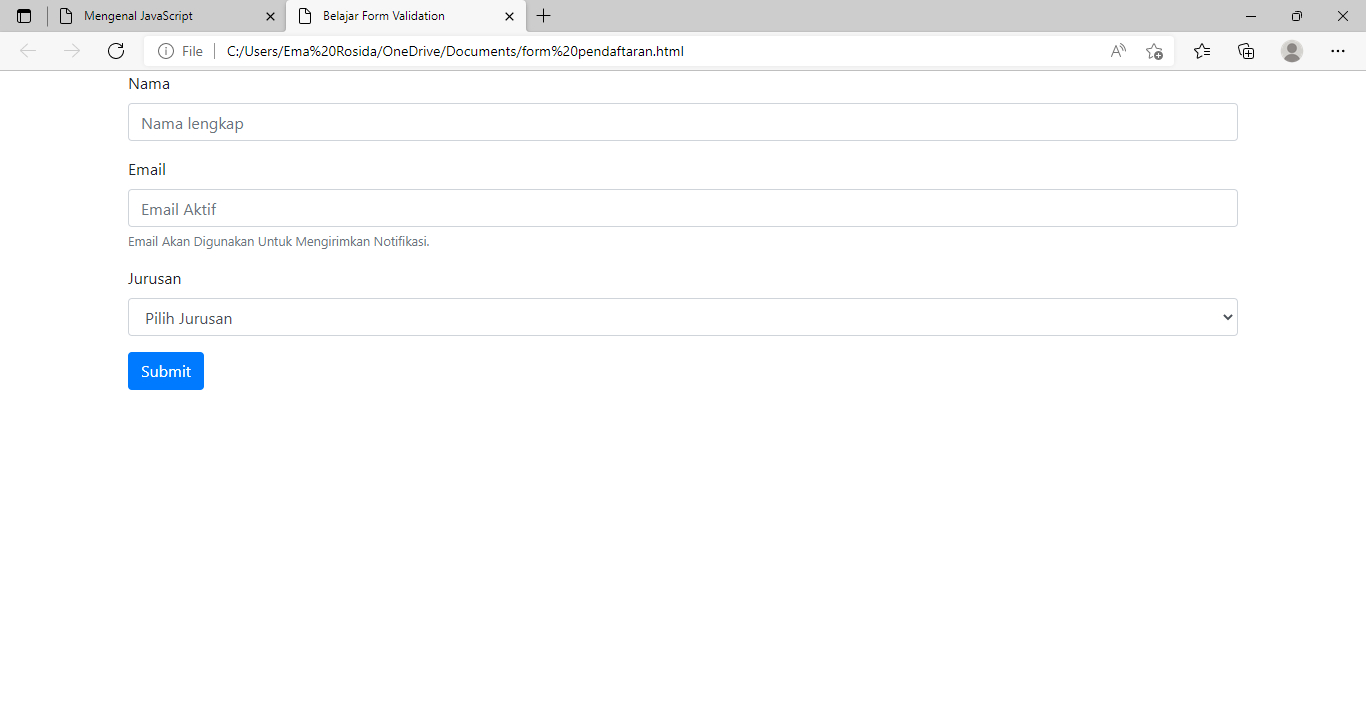Expand the Pilih Jurusan dropdown
Viewport: 1366px width, 728px height.
coord(683,317)
